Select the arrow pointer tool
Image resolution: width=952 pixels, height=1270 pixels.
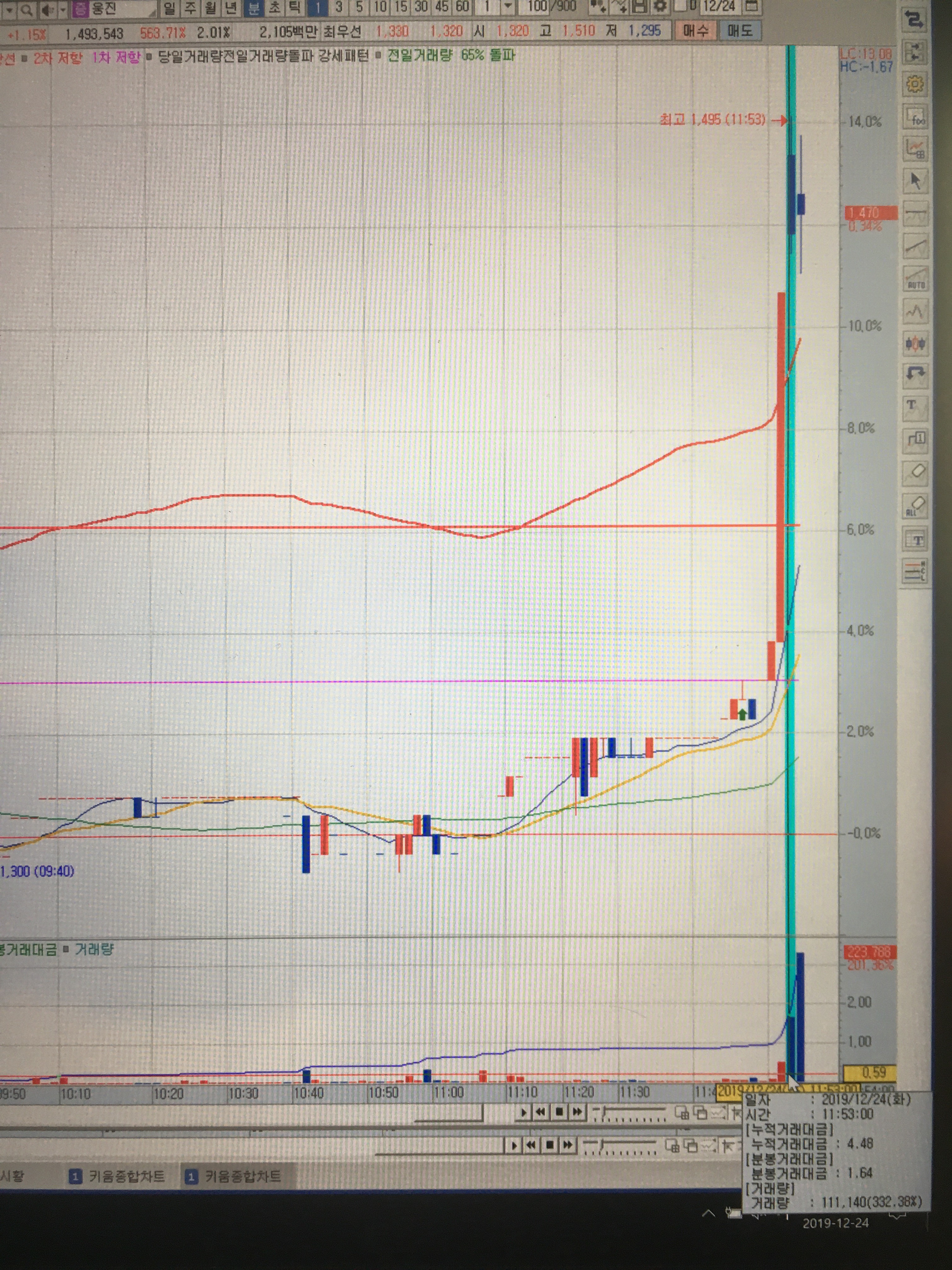click(x=915, y=181)
